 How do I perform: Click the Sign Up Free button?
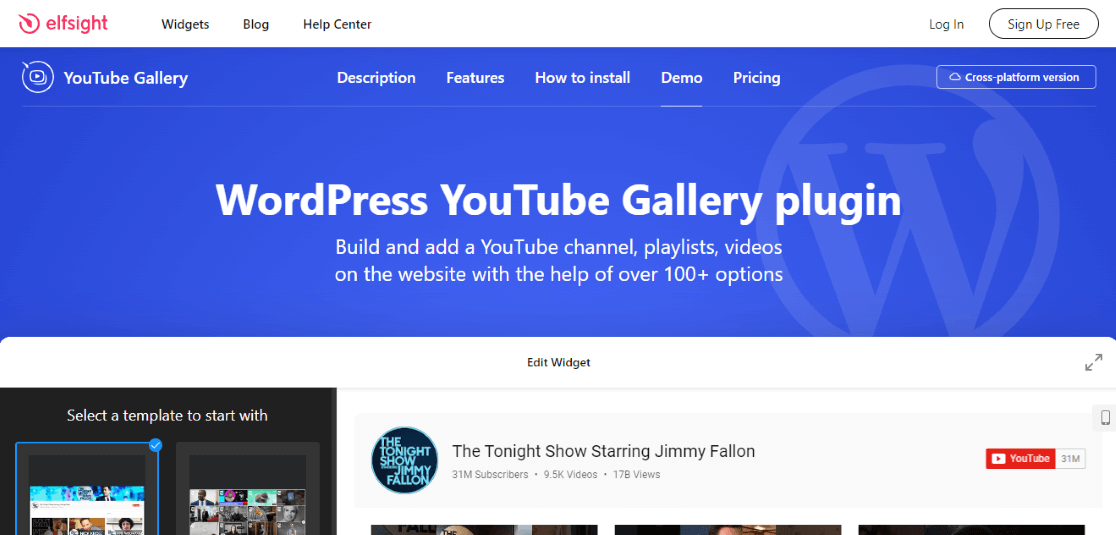pos(1043,24)
